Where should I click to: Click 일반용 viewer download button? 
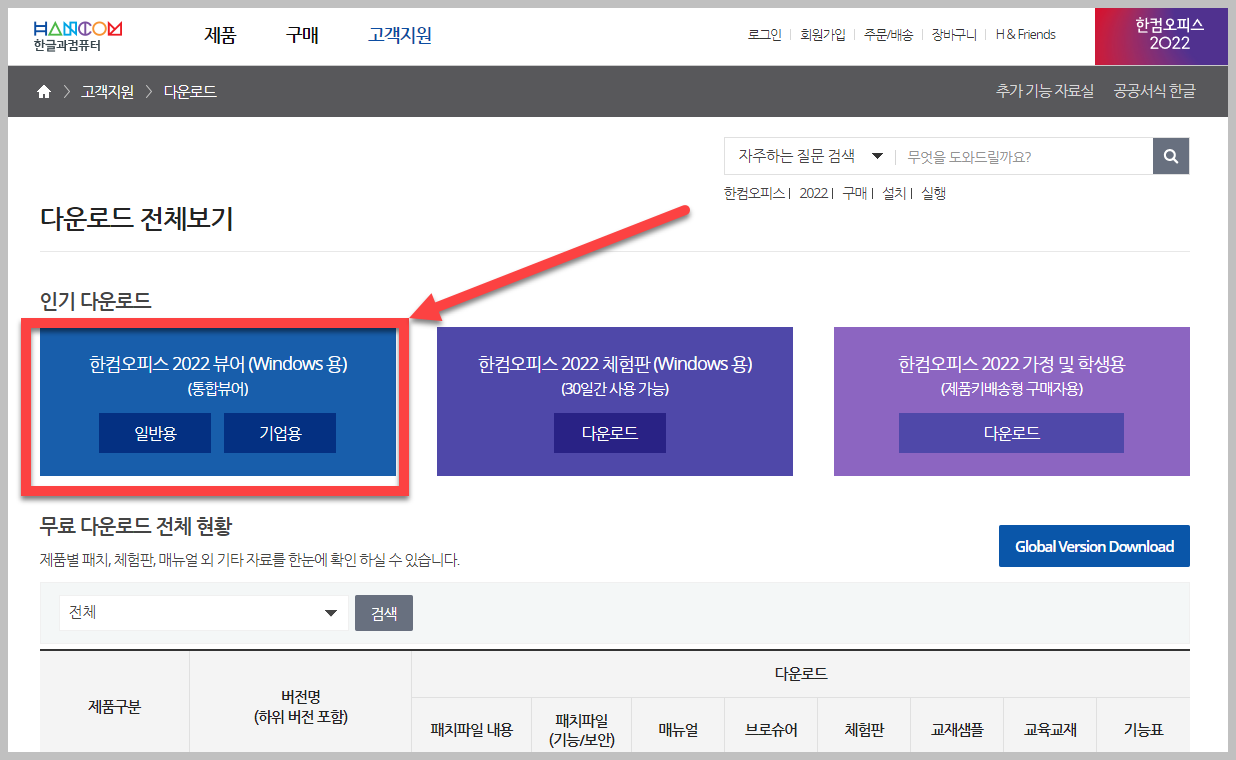click(x=155, y=433)
